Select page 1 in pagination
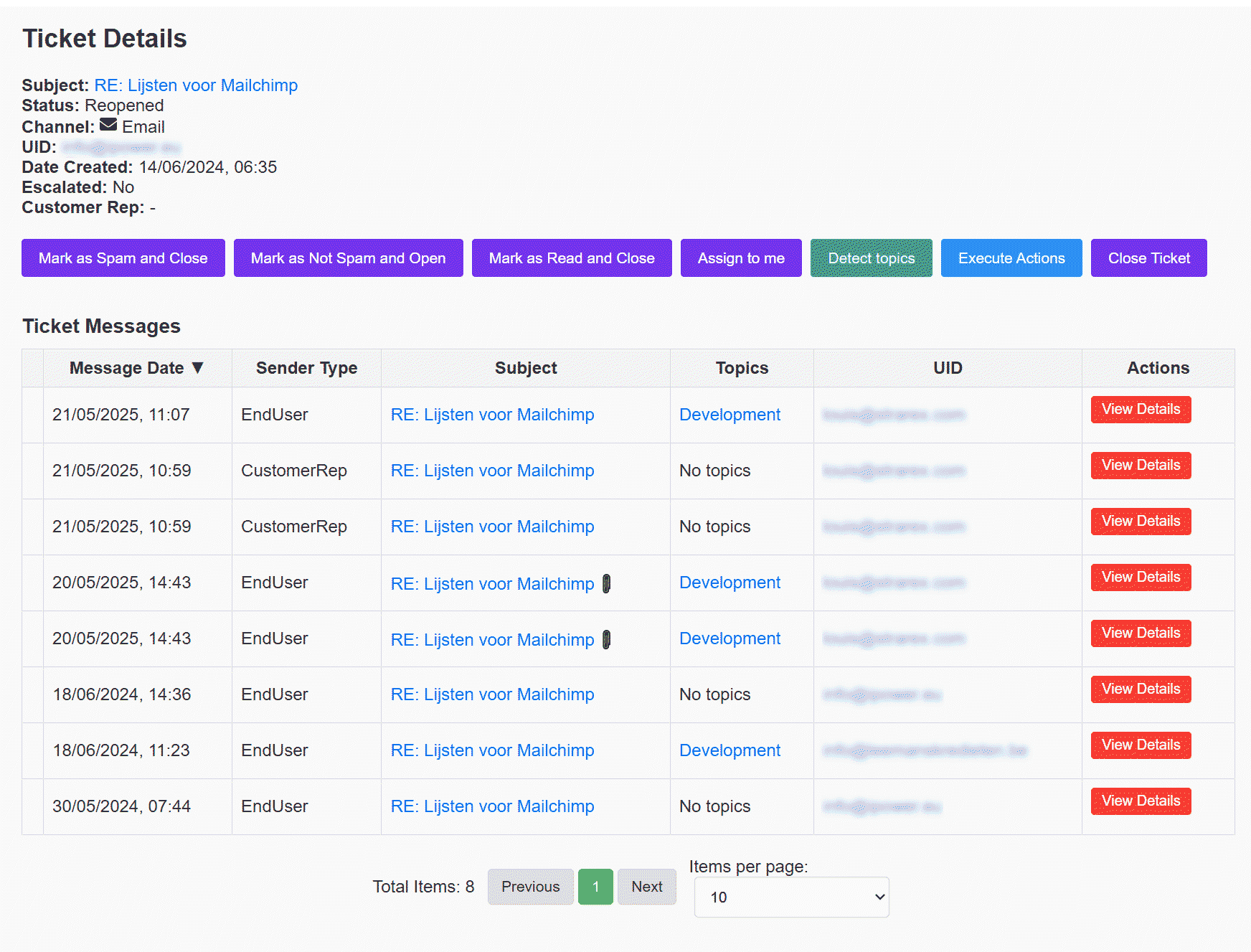Image resolution: width=1251 pixels, height=952 pixels. tap(595, 887)
